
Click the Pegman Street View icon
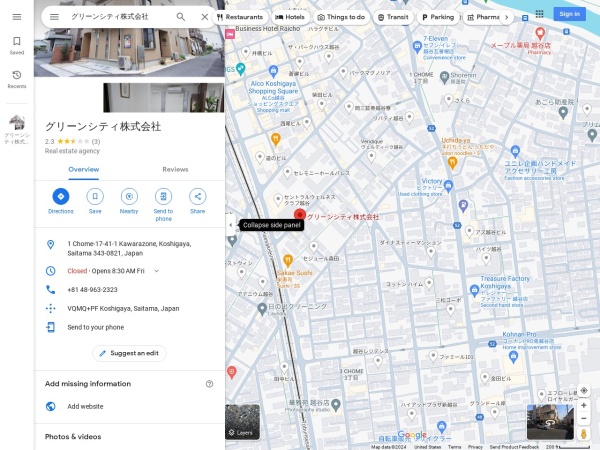pyautogui.click(x=584, y=434)
